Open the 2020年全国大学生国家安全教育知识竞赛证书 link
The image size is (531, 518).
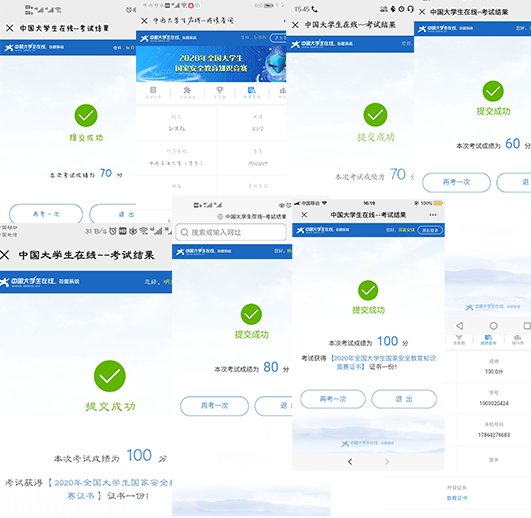[x=383, y=362]
